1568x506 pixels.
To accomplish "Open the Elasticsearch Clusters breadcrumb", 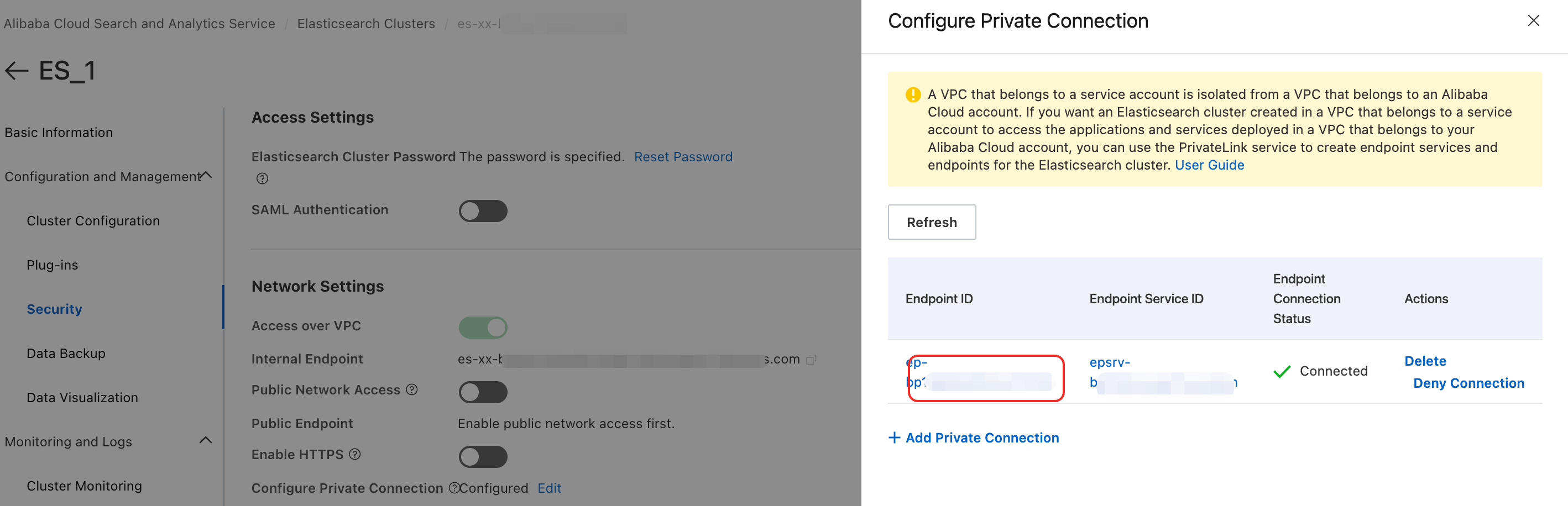I will click(366, 24).
